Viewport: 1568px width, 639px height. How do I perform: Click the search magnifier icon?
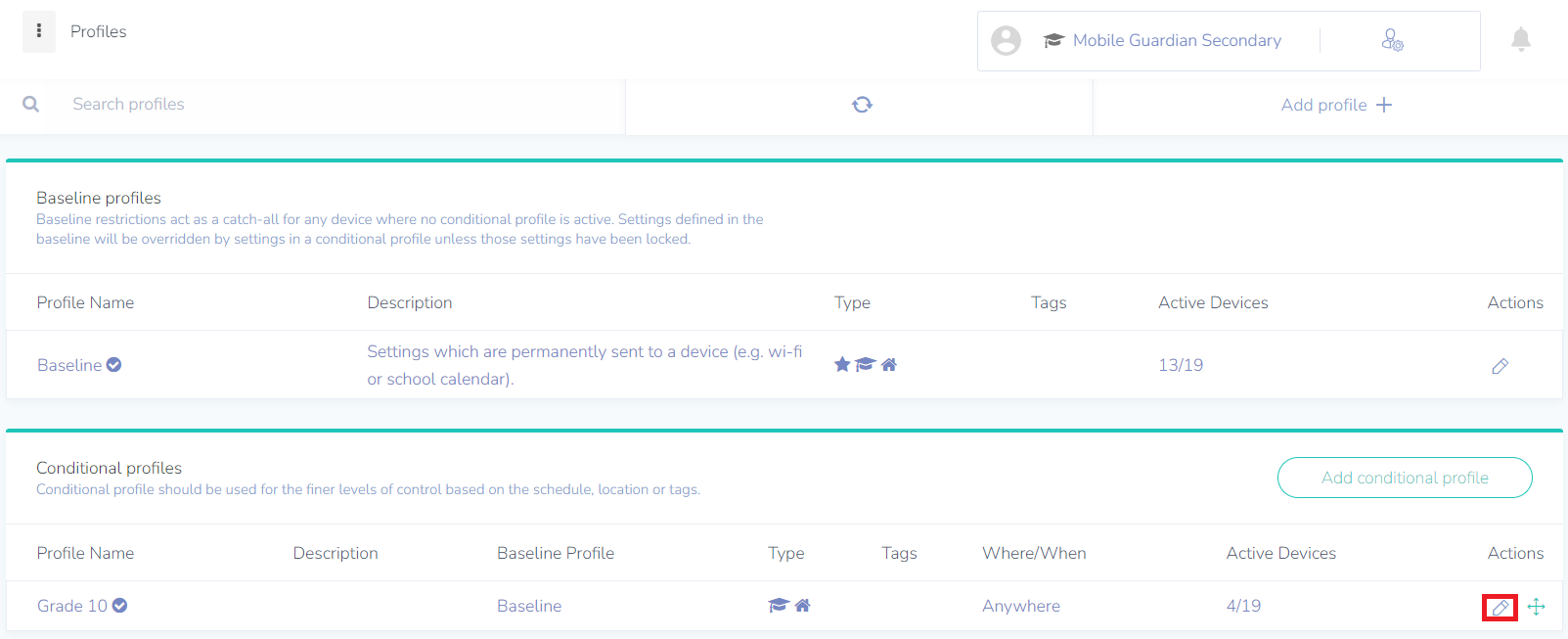[31, 104]
